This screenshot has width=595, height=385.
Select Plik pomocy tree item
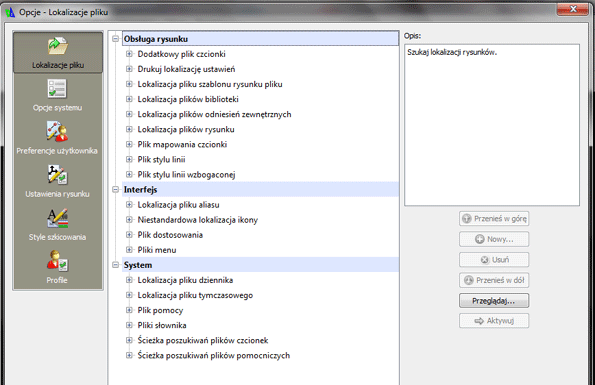pyautogui.click(x=160, y=310)
